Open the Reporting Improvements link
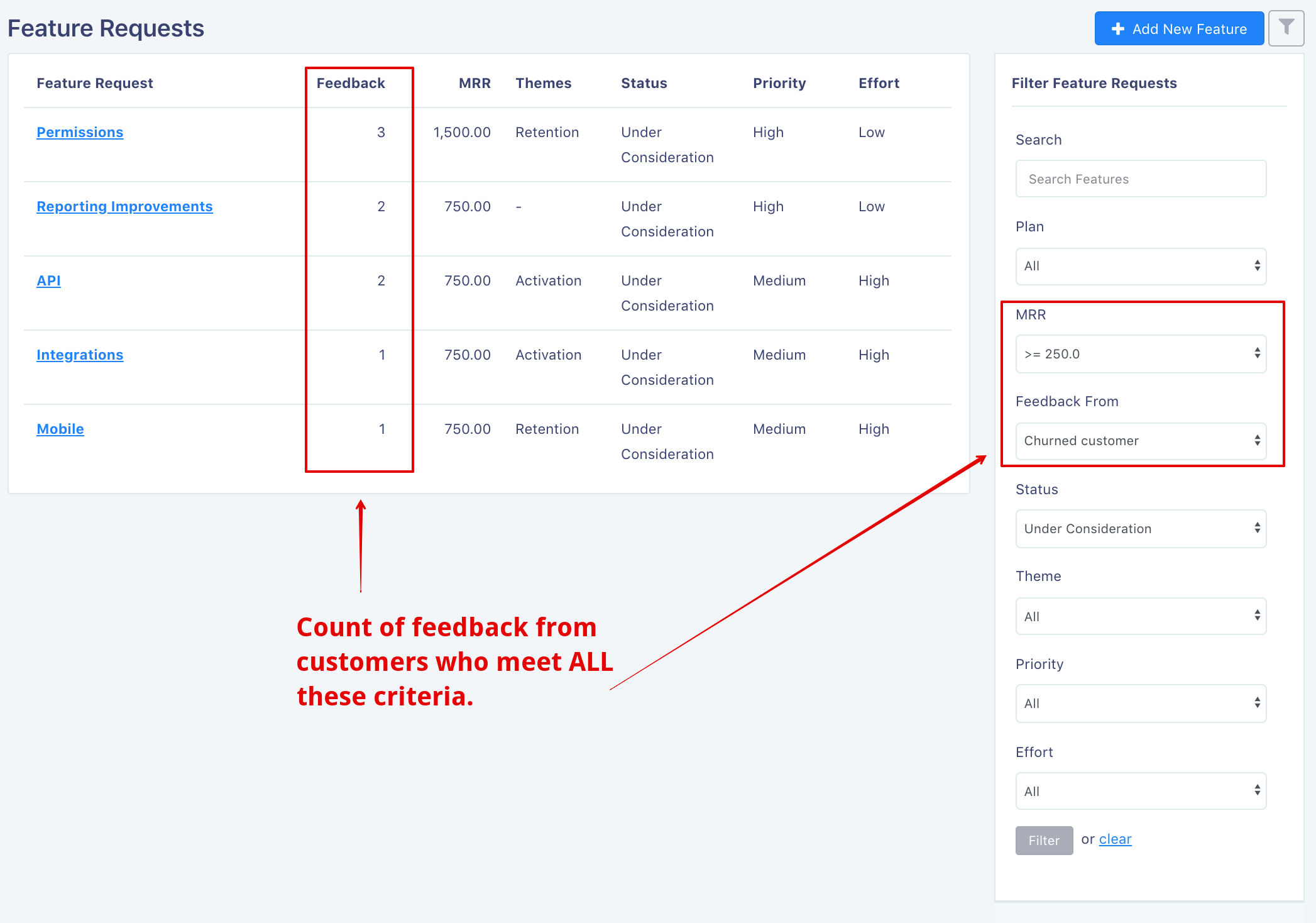The image size is (1316, 923). 124,206
